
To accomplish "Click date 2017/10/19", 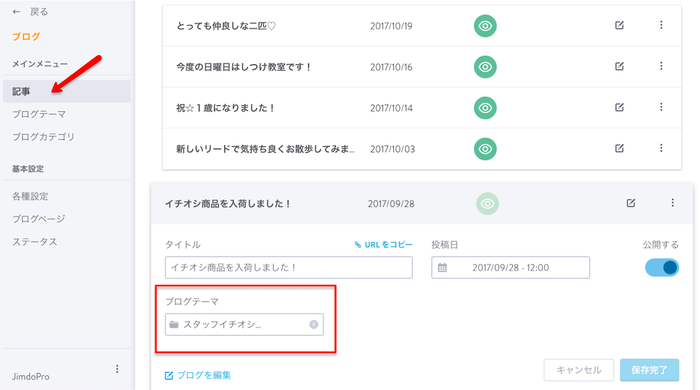I will [391, 26].
